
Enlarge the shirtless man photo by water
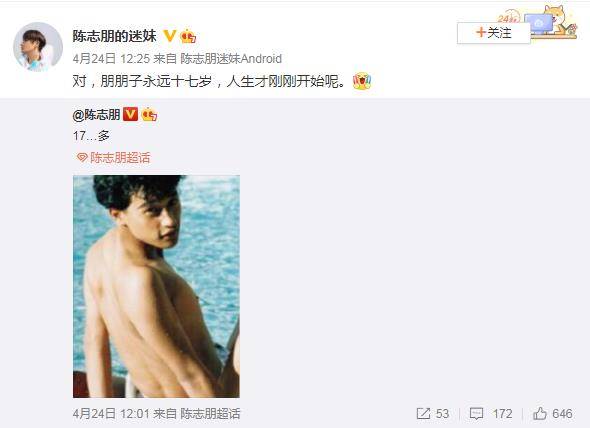156,286
